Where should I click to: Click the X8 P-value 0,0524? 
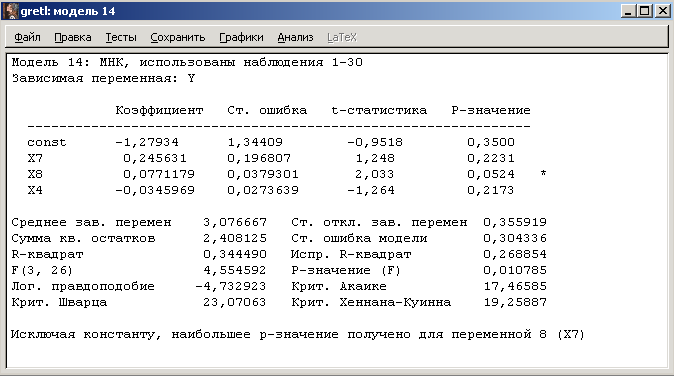pos(491,174)
